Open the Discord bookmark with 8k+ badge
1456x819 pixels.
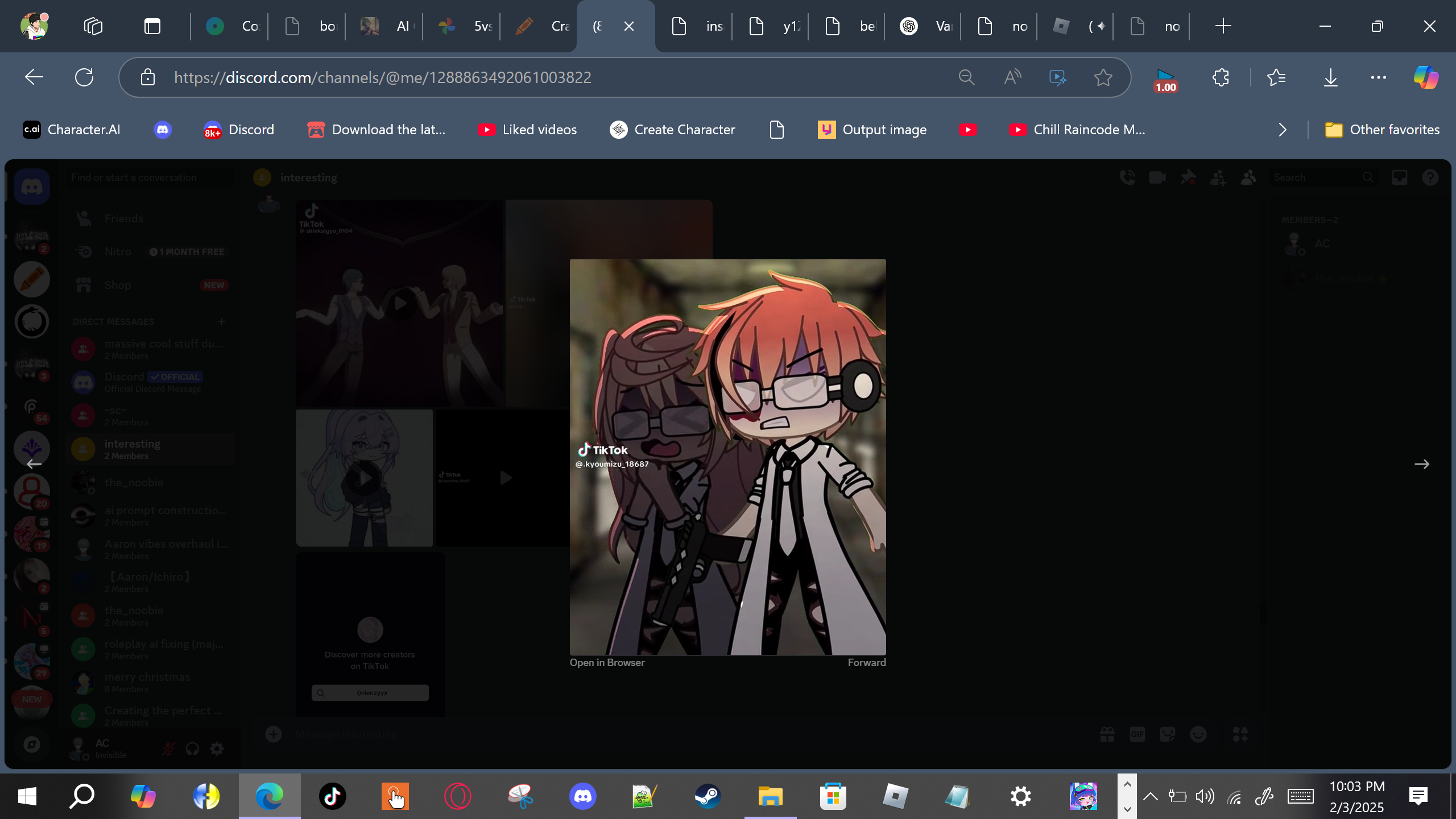pos(239,130)
